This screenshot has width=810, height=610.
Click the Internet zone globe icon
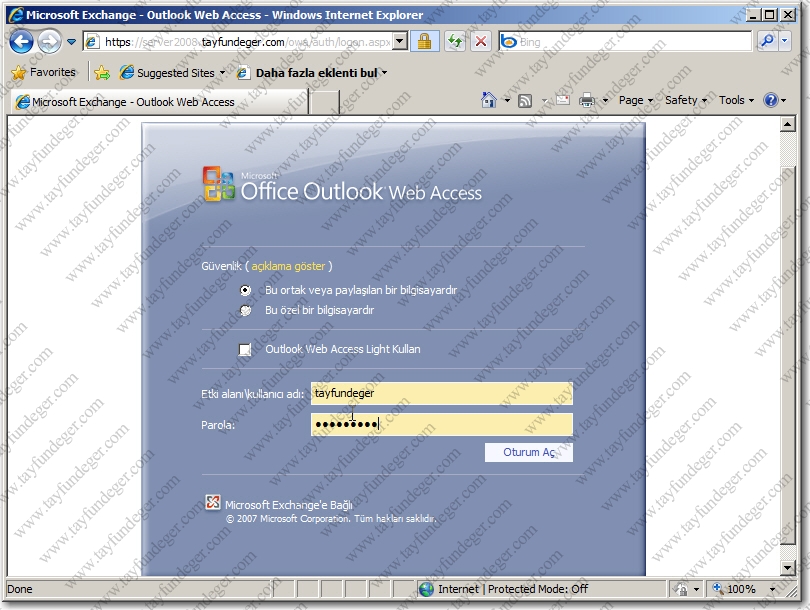tap(426, 589)
